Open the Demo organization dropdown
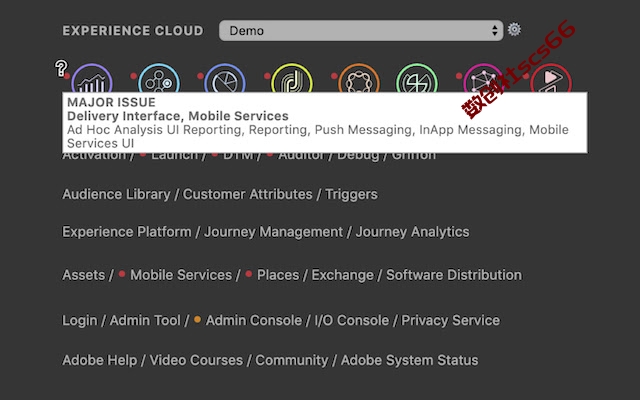 click(x=361, y=31)
